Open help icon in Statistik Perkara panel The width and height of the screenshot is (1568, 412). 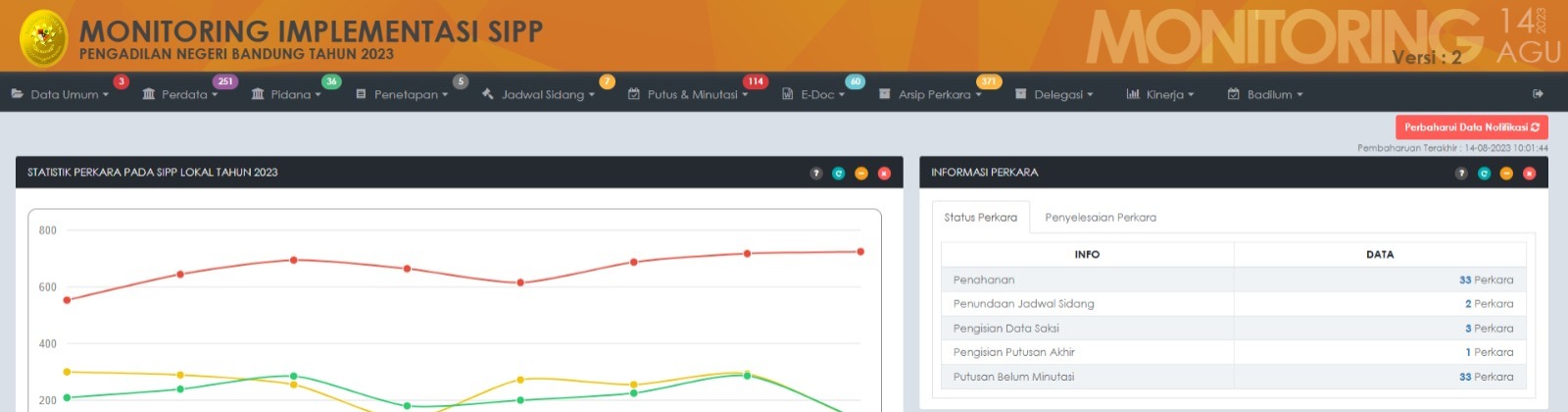[x=815, y=174]
